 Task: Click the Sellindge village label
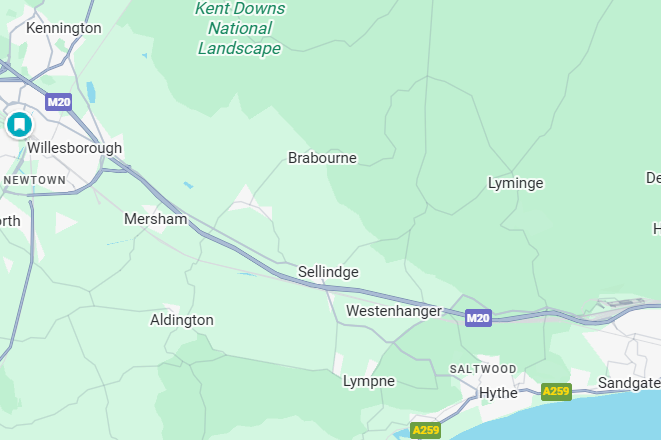point(328,272)
